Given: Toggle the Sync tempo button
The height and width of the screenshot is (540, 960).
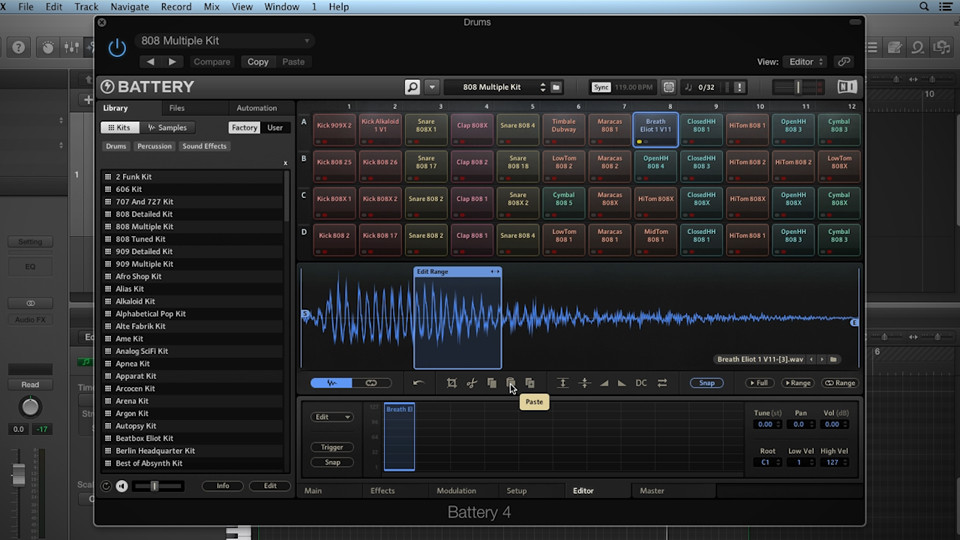Looking at the screenshot, I should click(601, 87).
